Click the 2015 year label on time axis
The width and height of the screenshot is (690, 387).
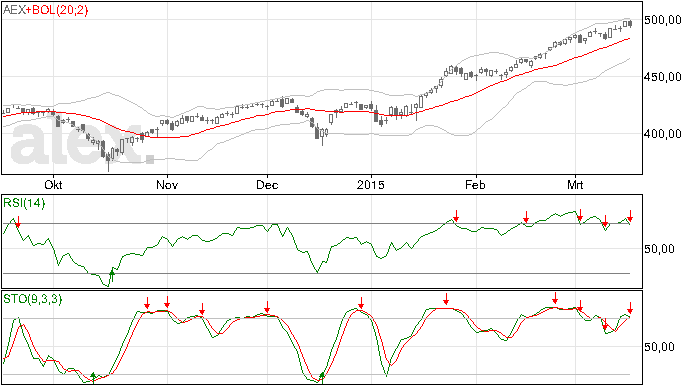click(x=371, y=184)
